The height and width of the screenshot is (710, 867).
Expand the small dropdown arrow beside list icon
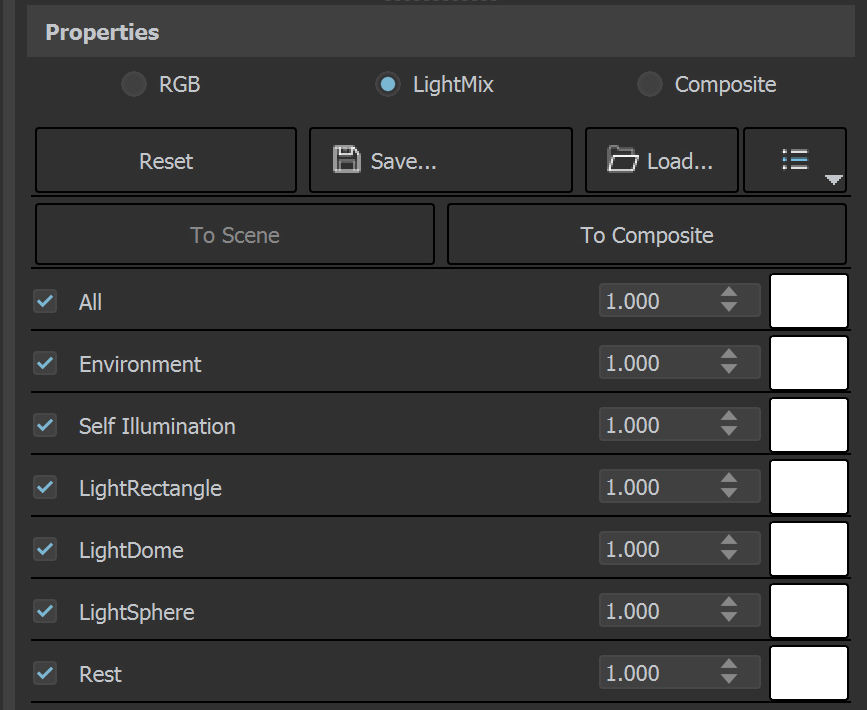tap(833, 180)
